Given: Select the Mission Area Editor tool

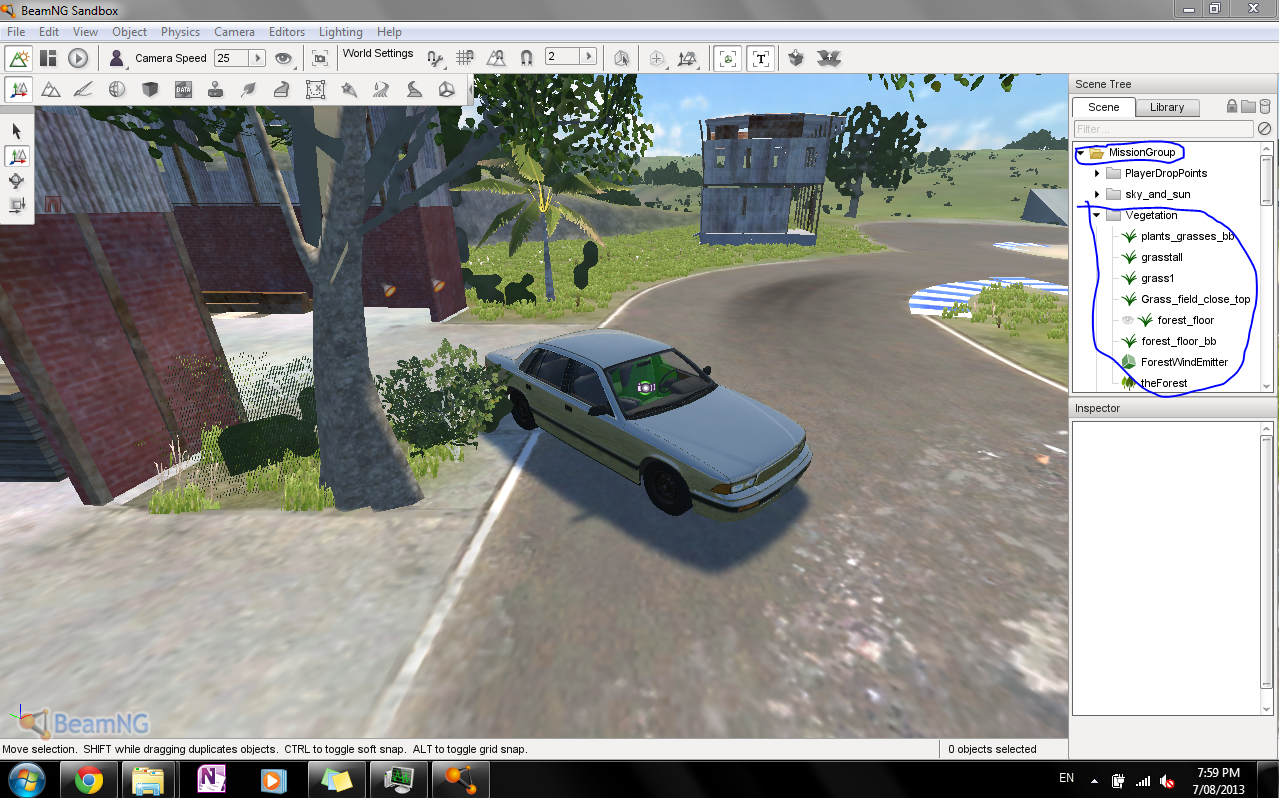Looking at the screenshot, I should pos(314,90).
